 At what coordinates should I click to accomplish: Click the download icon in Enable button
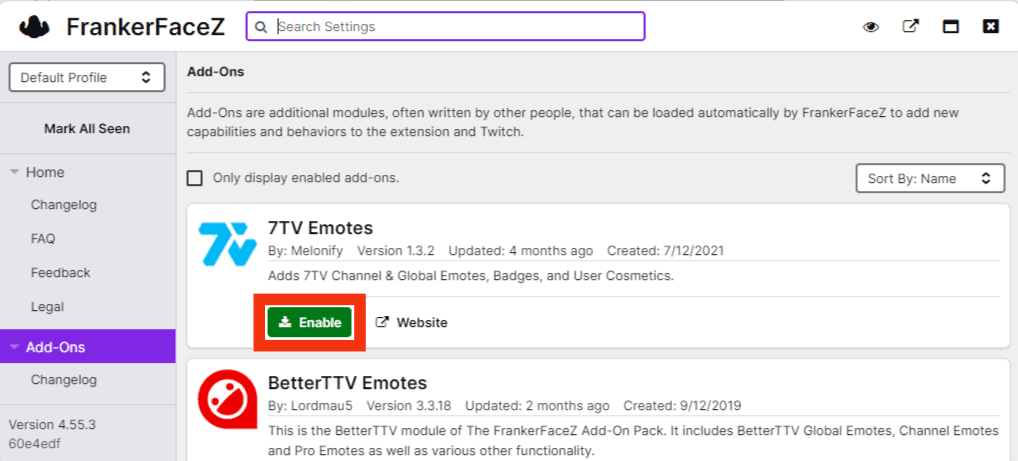[x=284, y=322]
